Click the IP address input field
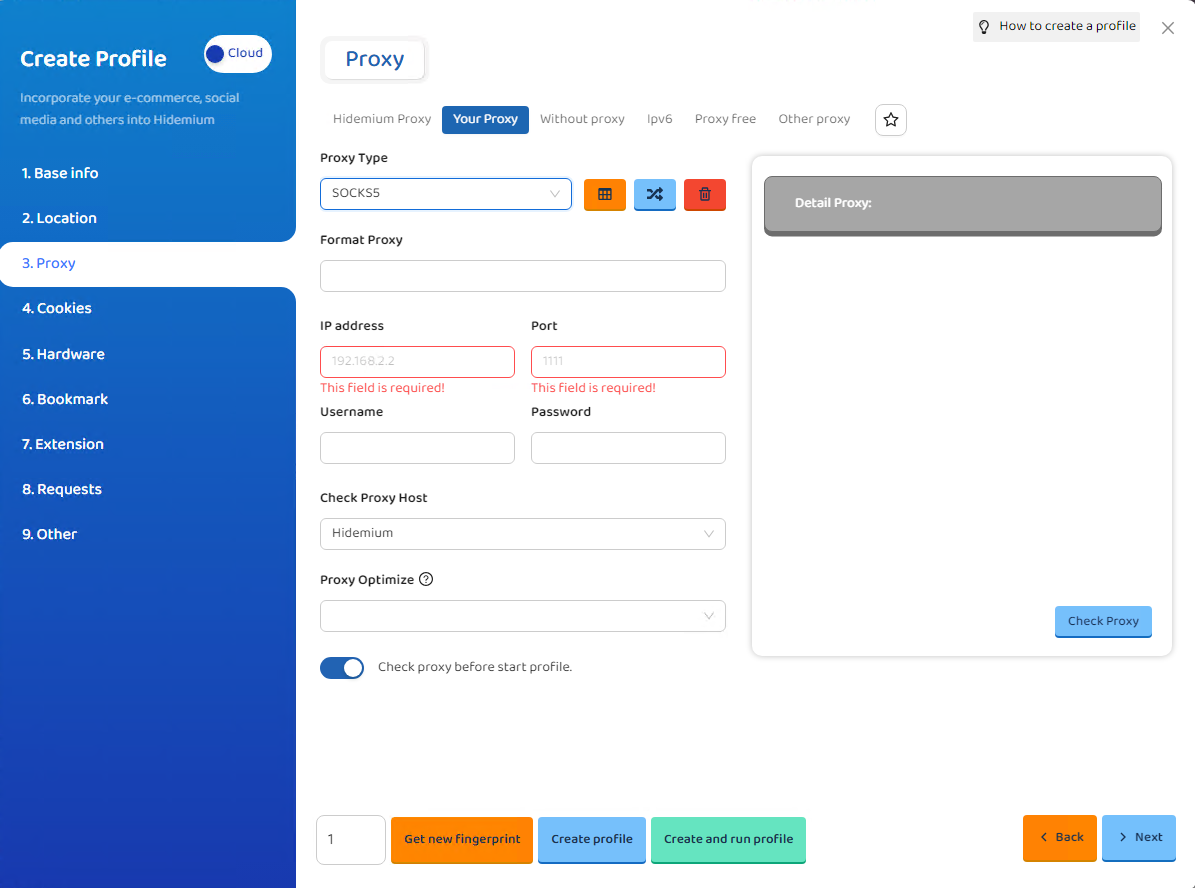 point(417,362)
